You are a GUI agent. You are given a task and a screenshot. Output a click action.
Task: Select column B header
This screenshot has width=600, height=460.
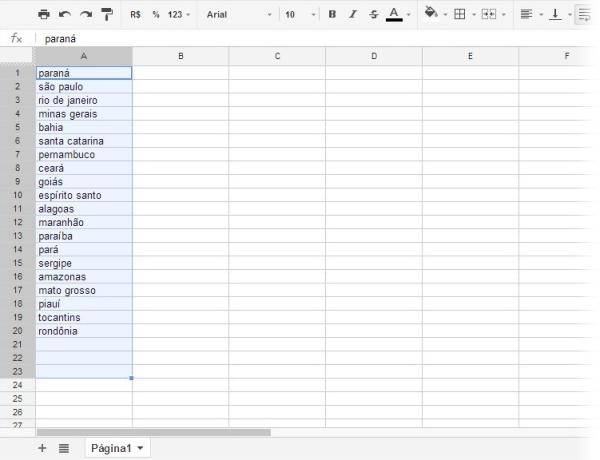pos(181,56)
